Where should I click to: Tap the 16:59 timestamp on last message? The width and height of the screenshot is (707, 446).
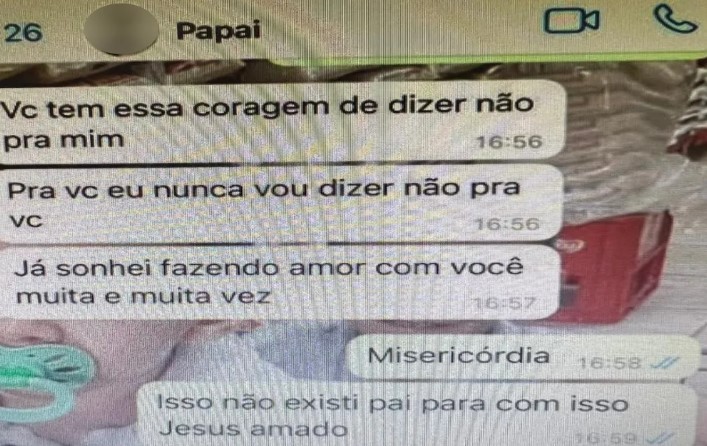point(606,438)
